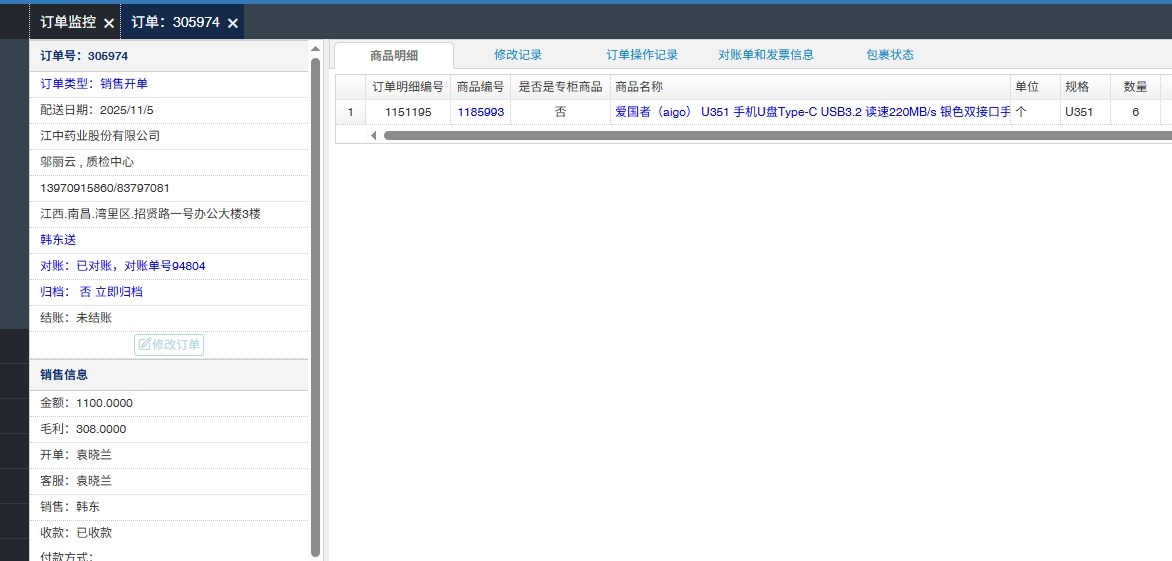Close the 订单: 305974 tab

coord(232,23)
